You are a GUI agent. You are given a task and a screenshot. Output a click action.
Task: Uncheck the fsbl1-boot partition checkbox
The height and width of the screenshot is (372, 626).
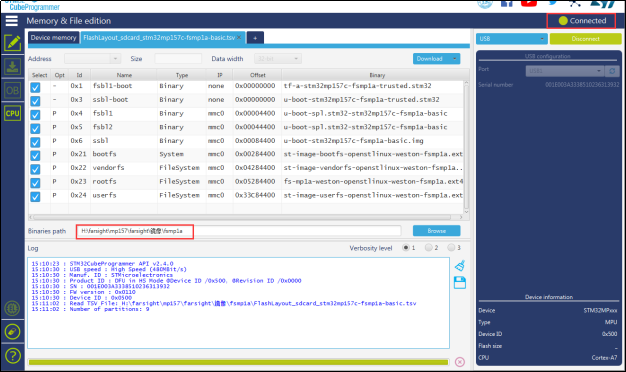pos(36,87)
